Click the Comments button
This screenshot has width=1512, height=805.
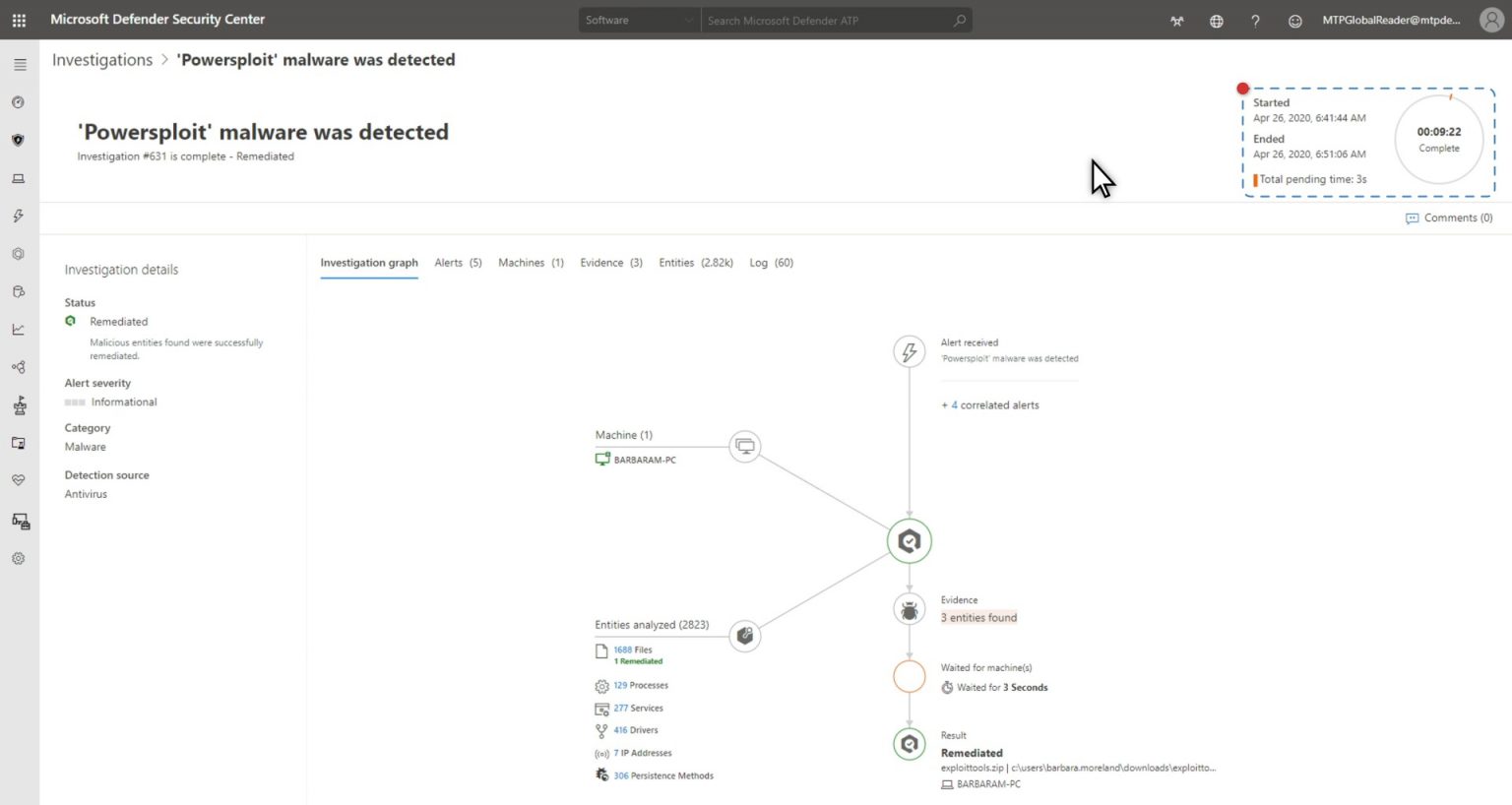pyautogui.click(x=1448, y=217)
